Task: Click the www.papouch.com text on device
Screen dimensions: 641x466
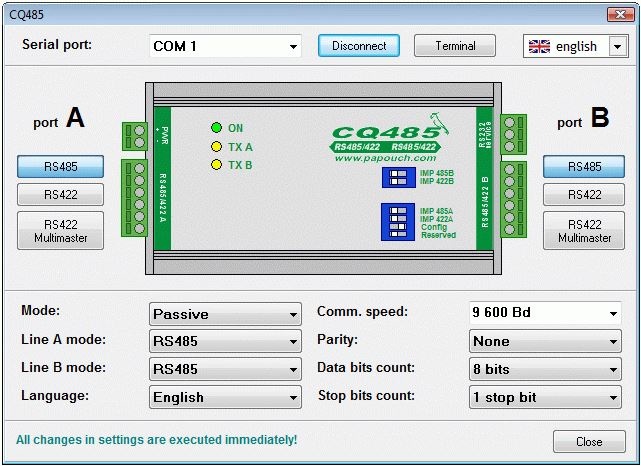Action: click(x=385, y=158)
